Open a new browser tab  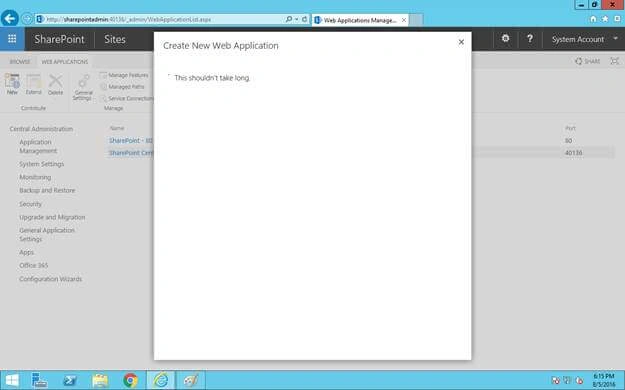[x=416, y=20]
